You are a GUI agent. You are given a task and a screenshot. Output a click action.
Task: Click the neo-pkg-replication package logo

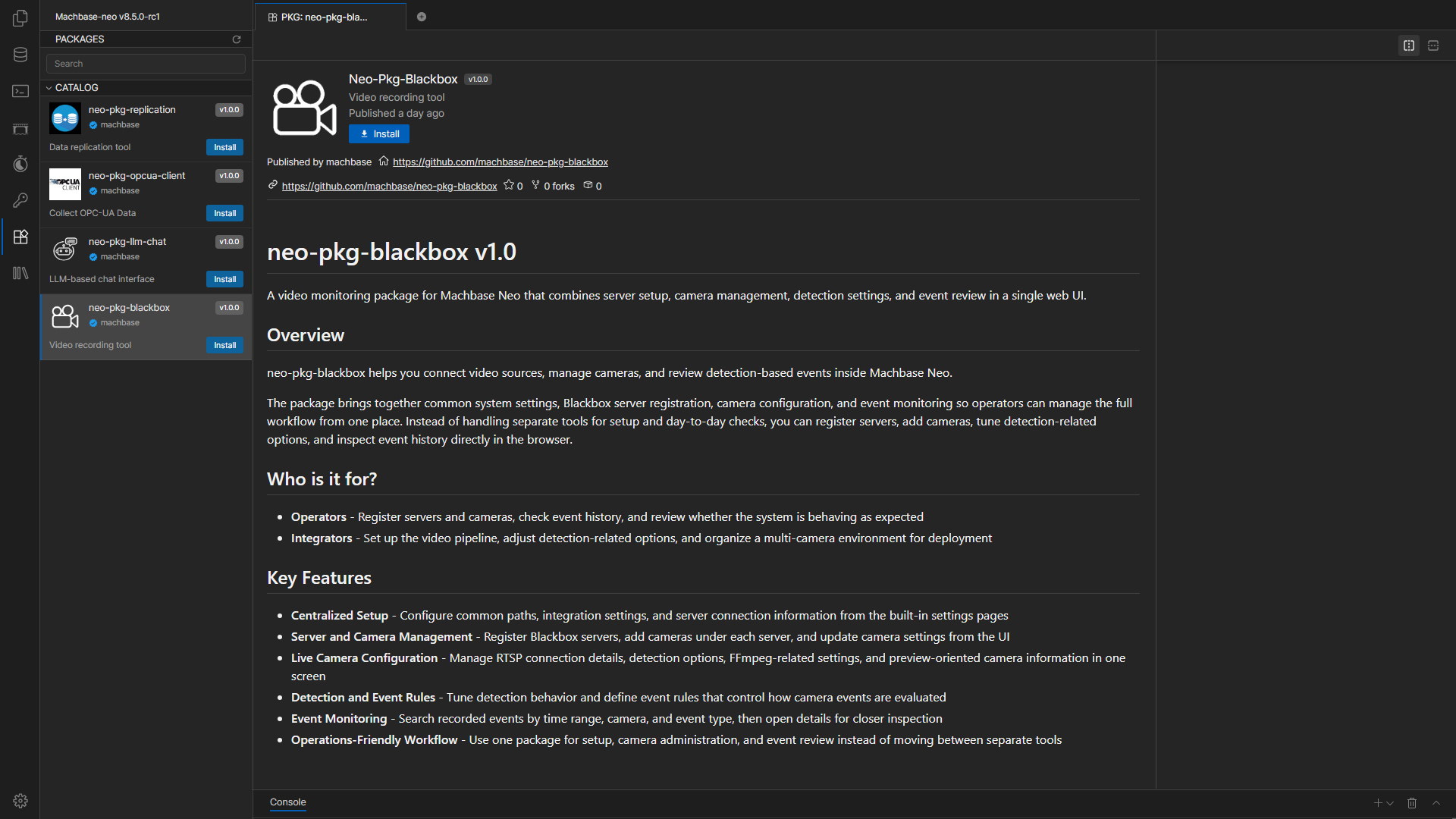[x=65, y=118]
